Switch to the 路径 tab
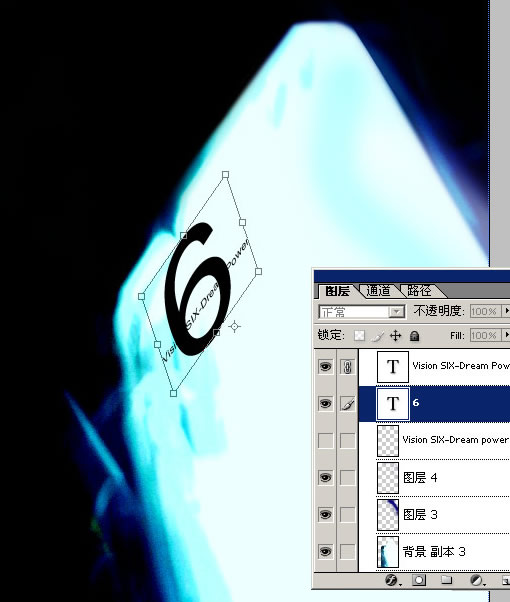Screen dimensions: 510x602 [419, 291]
